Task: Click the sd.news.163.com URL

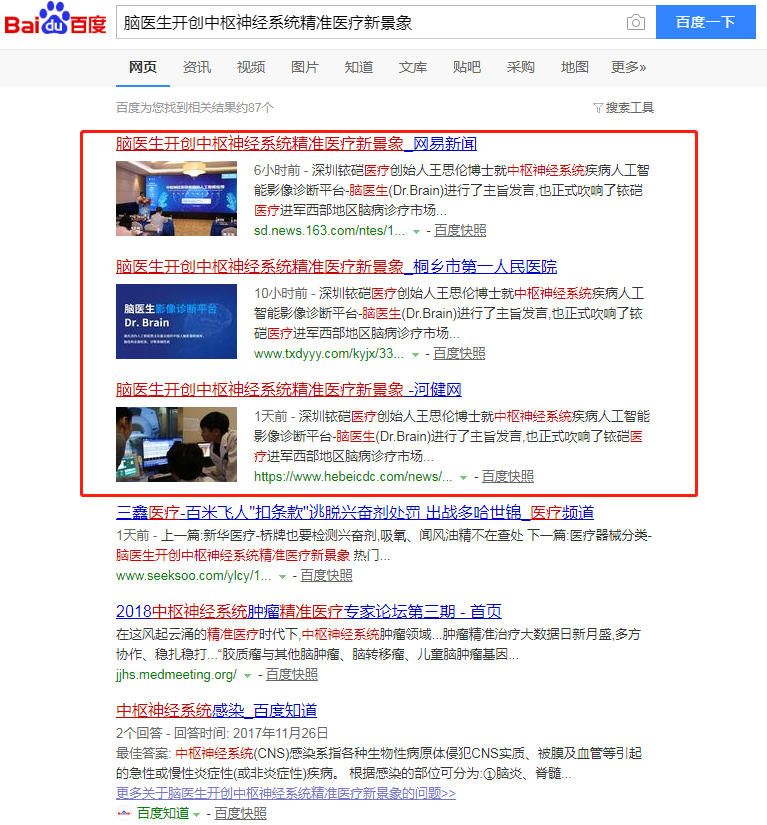Action: click(x=329, y=230)
